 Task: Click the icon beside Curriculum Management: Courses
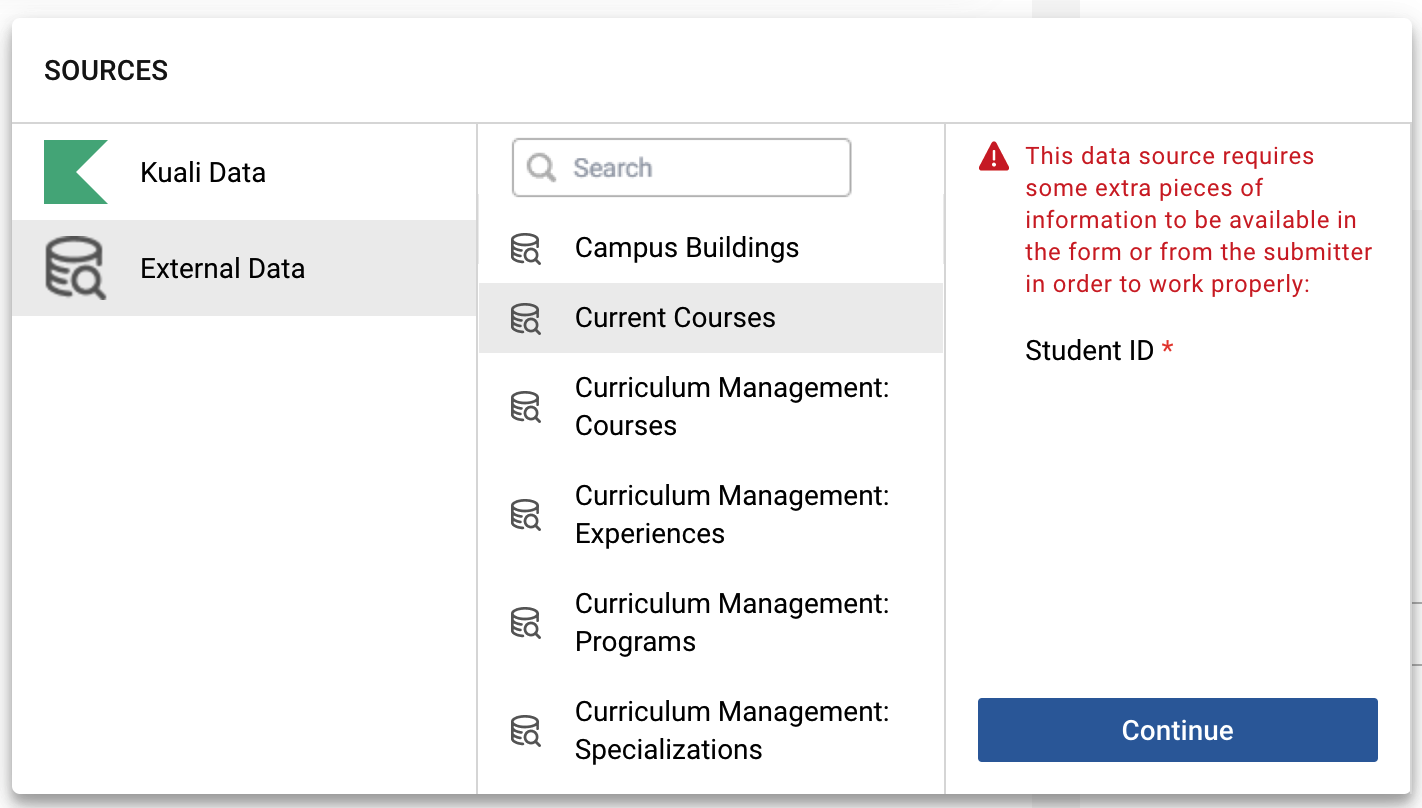click(525, 407)
